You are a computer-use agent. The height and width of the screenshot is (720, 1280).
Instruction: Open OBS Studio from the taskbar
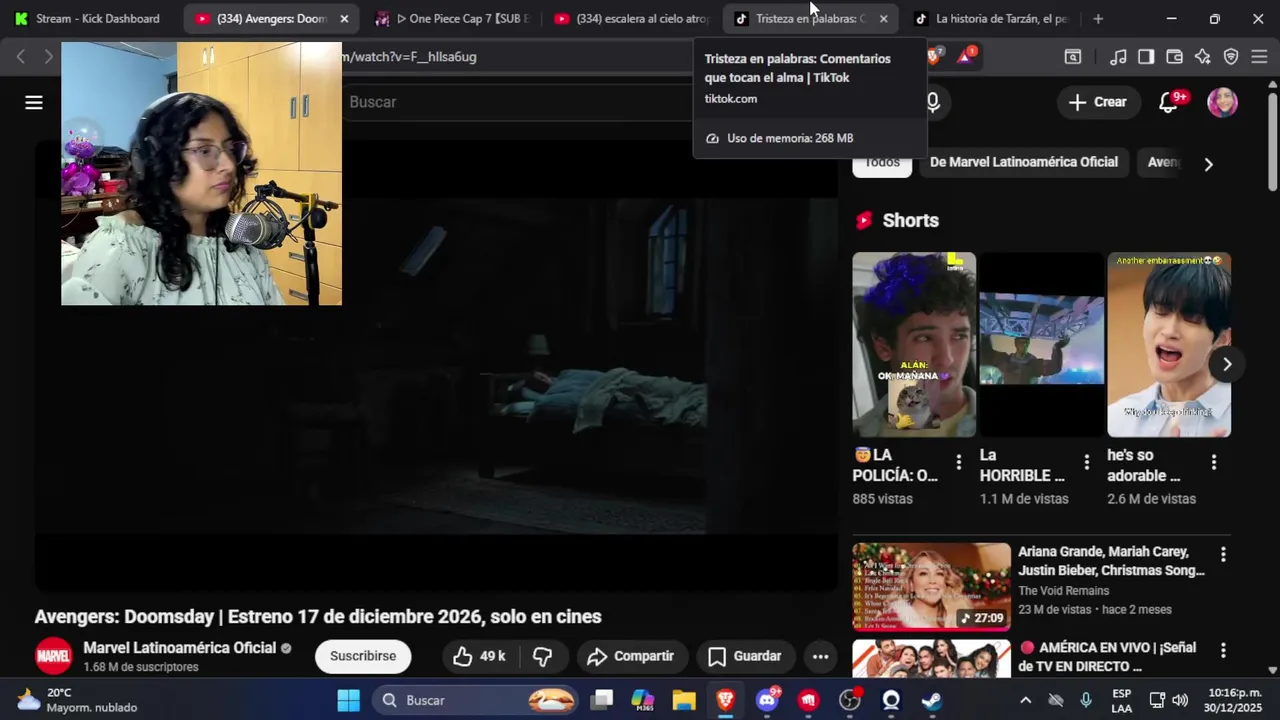tap(849, 700)
